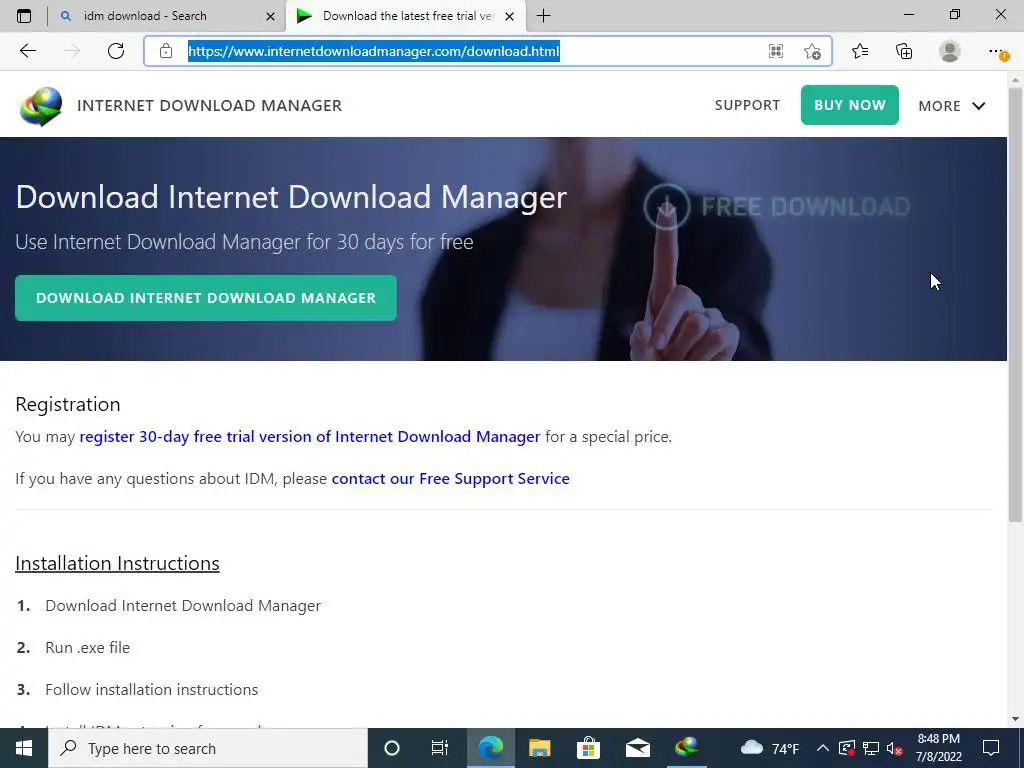Click 'Run .exe file' instruction text

pyautogui.click(x=88, y=647)
